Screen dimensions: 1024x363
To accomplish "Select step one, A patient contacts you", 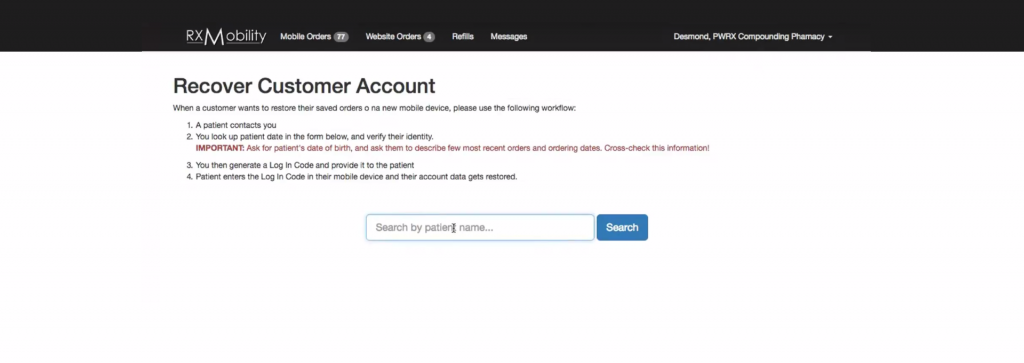I will pos(236,125).
